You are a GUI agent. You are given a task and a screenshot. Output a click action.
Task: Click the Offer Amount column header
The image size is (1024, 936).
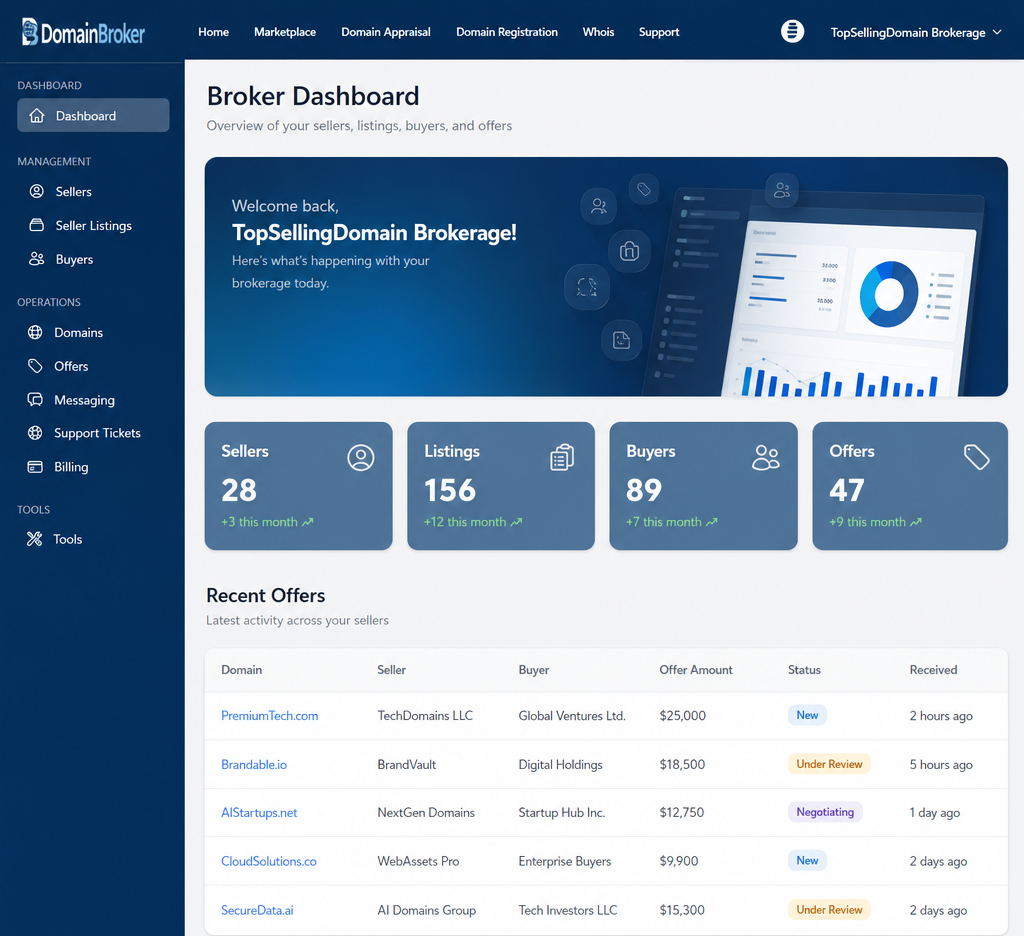point(696,670)
